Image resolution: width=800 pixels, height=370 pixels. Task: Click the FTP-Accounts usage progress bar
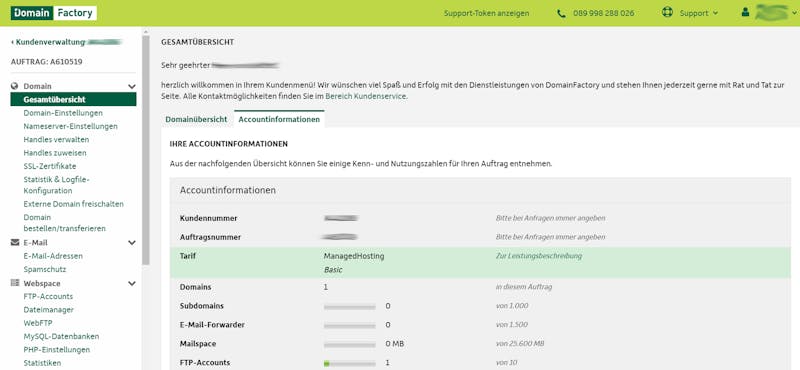(x=349, y=363)
